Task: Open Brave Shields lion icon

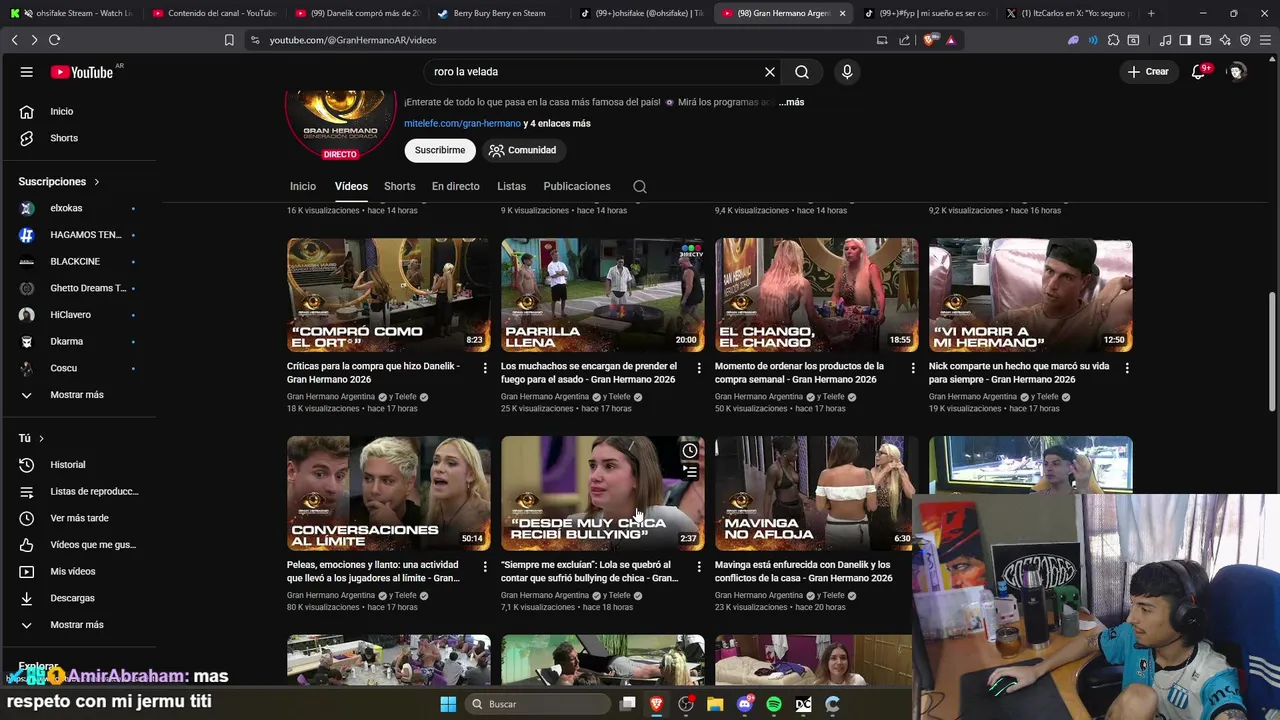Action: (x=931, y=40)
